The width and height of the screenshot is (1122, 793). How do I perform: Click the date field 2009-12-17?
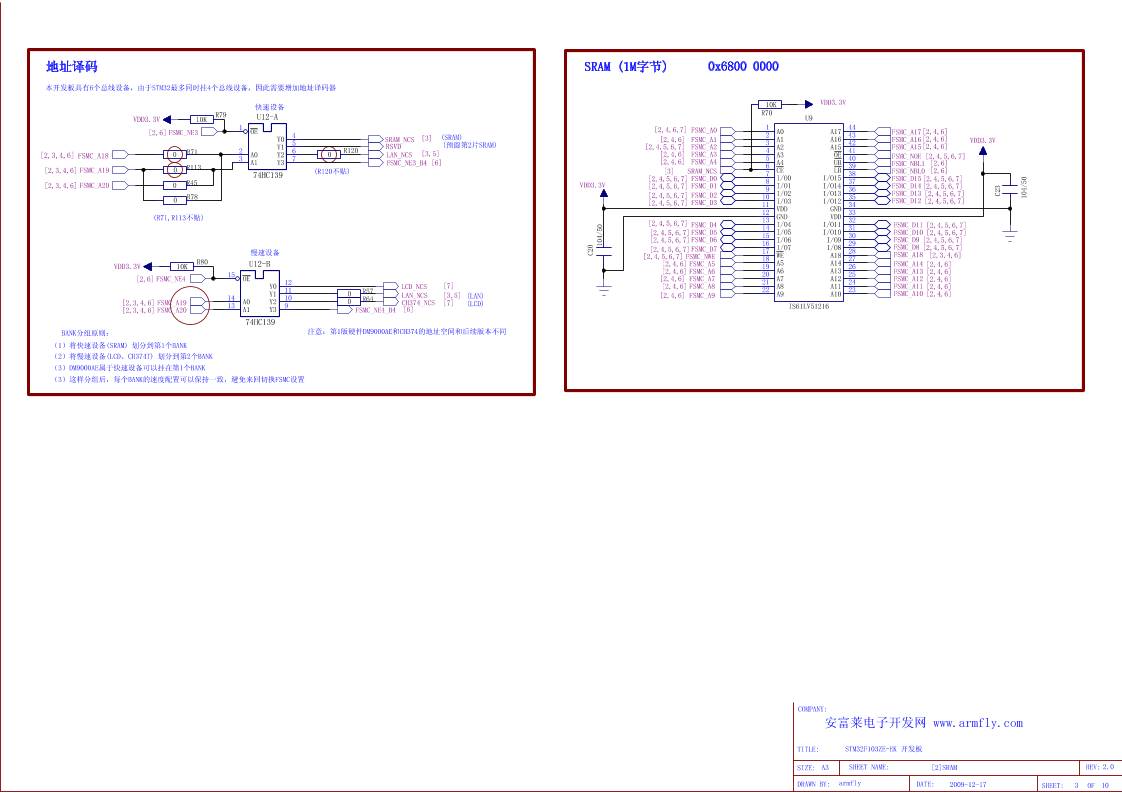(x=967, y=784)
